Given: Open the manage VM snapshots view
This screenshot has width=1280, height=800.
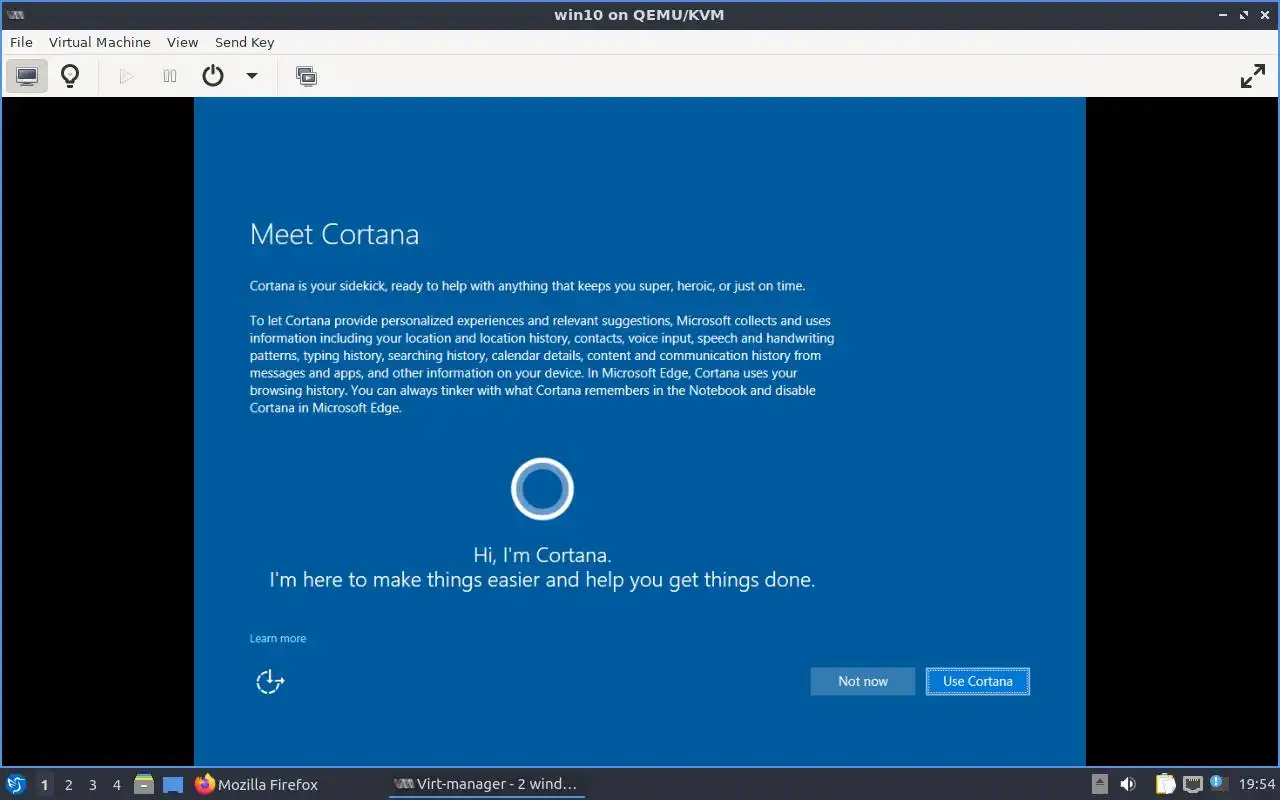Looking at the screenshot, I should point(307,76).
